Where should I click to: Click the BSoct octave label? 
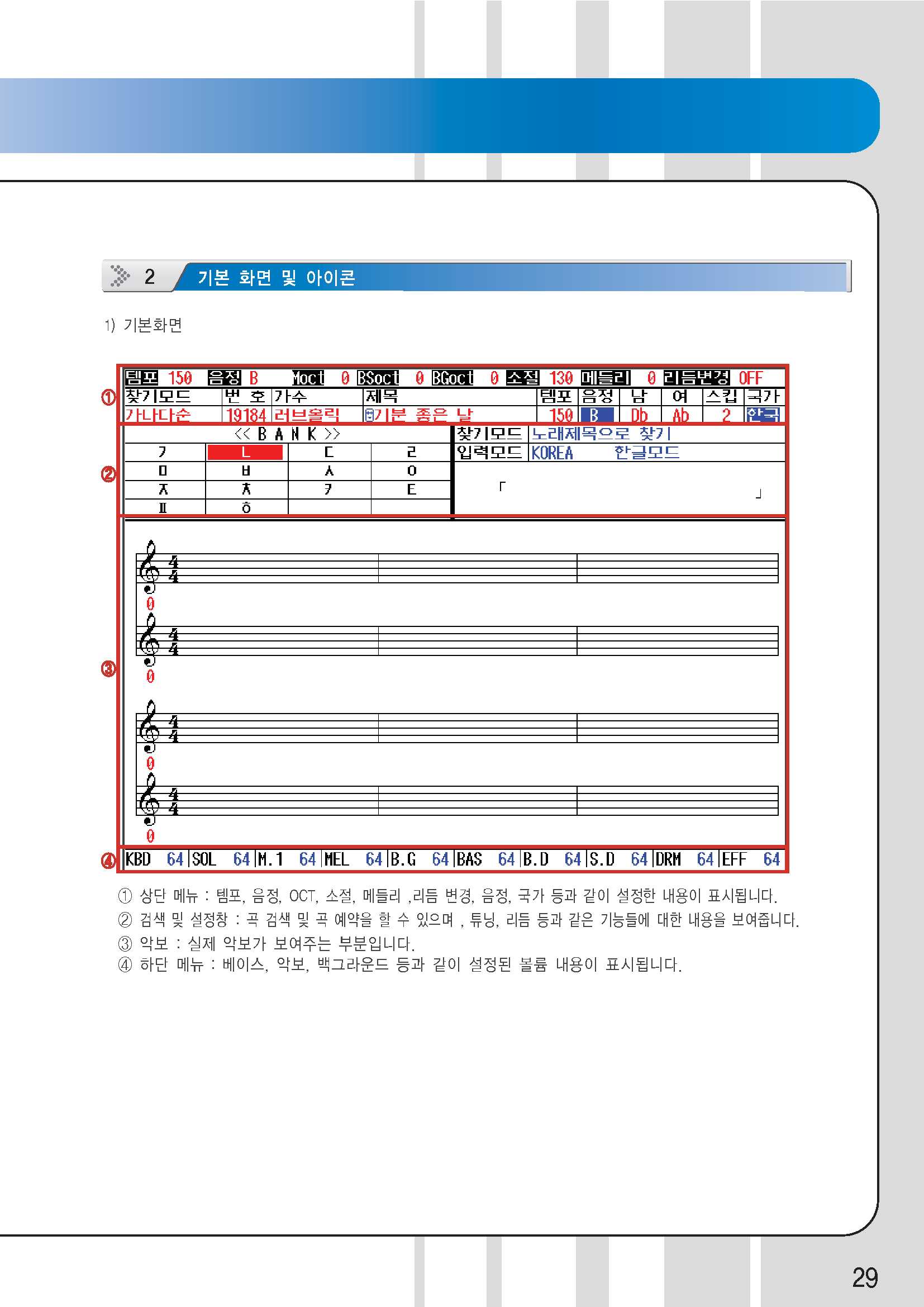click(378, 377)
